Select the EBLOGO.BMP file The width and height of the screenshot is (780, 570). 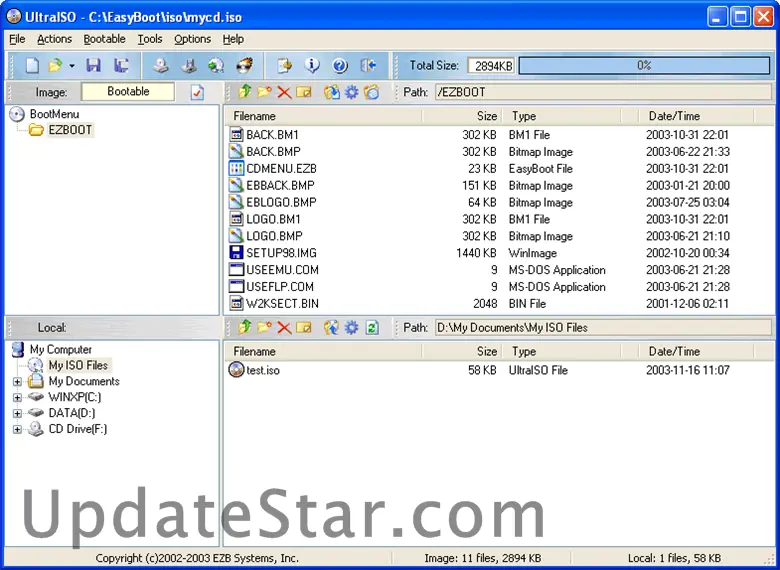[x=282, y=202]
